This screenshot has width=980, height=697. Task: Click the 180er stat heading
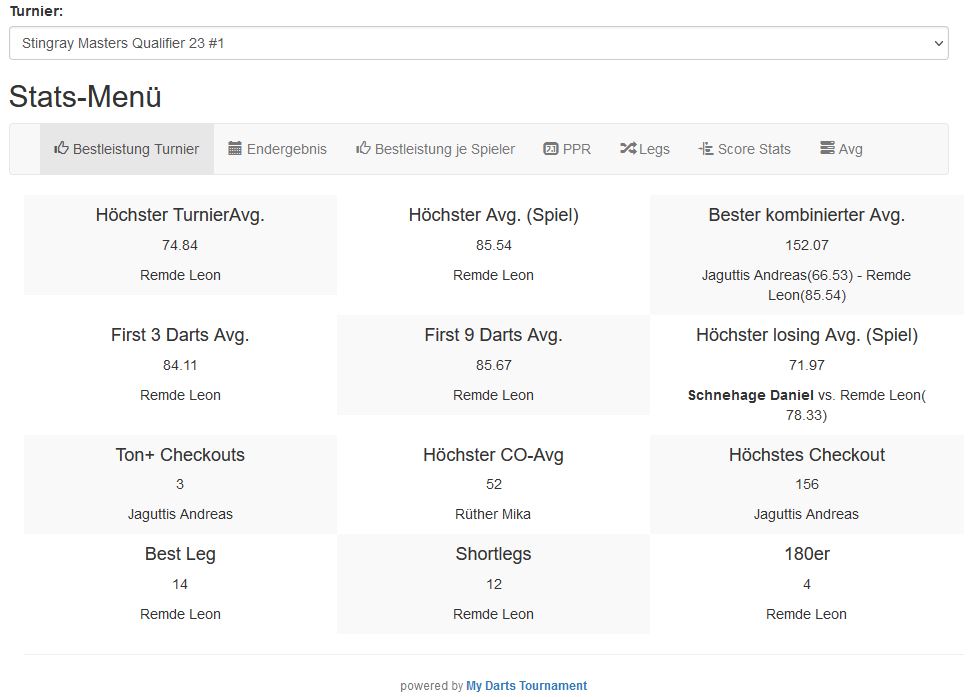coord(806,554)
